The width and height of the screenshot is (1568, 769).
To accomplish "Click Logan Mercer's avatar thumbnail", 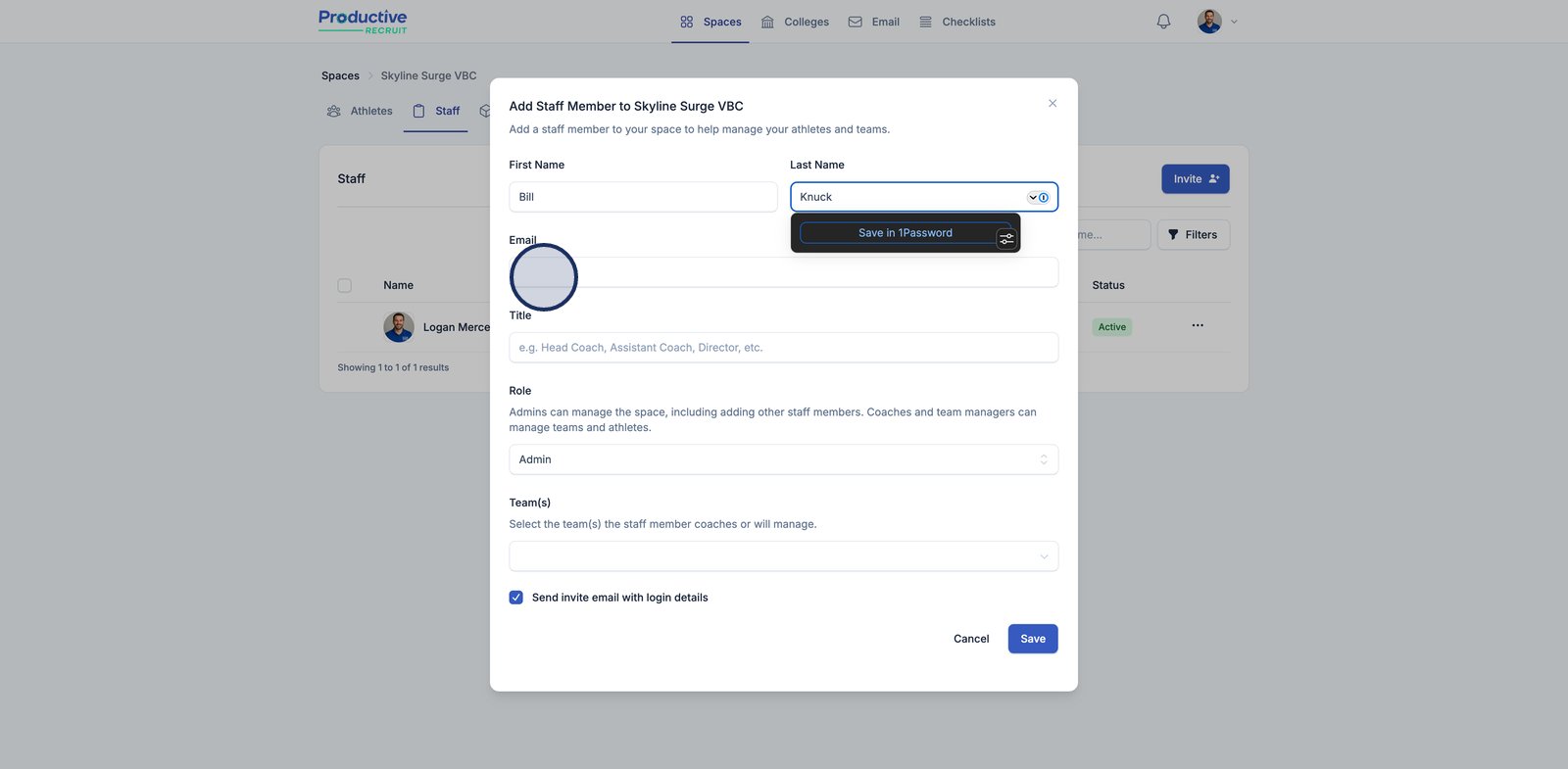I will [x=399, y=327].
